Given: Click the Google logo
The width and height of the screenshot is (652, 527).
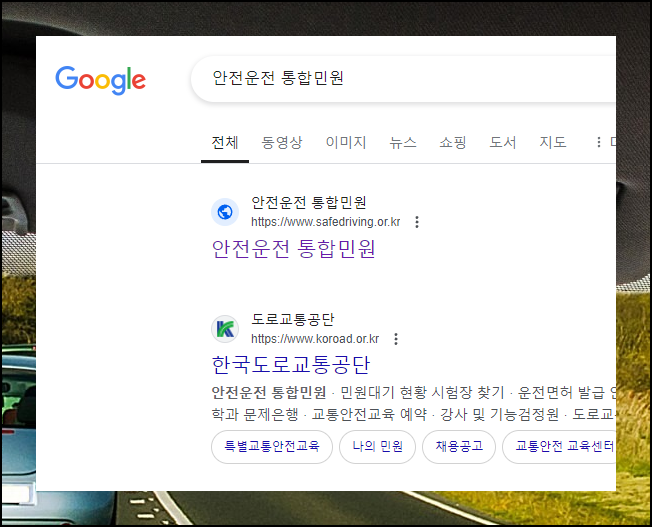Looking at the screenshot, I should click(x=101, y=79).
